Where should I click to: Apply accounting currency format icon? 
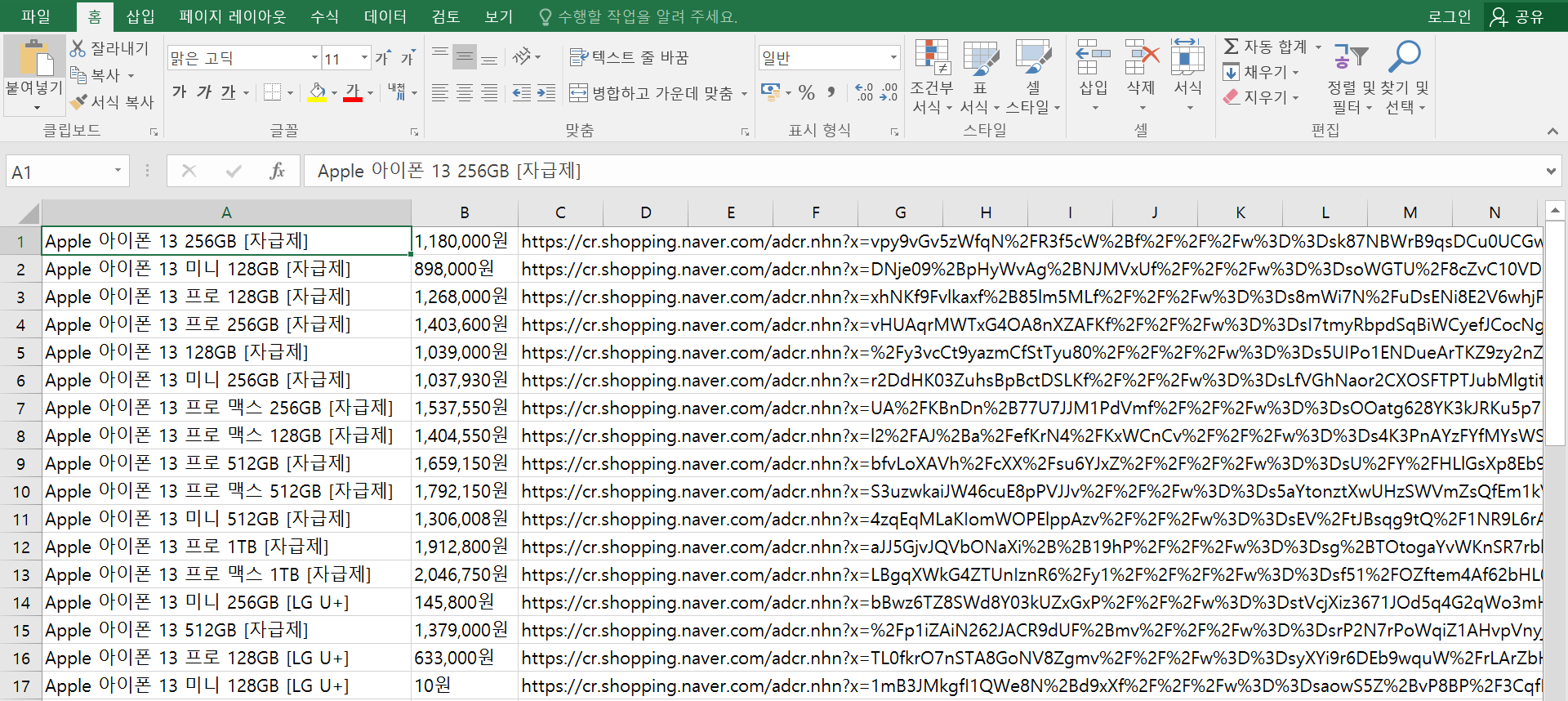[770, 92]
